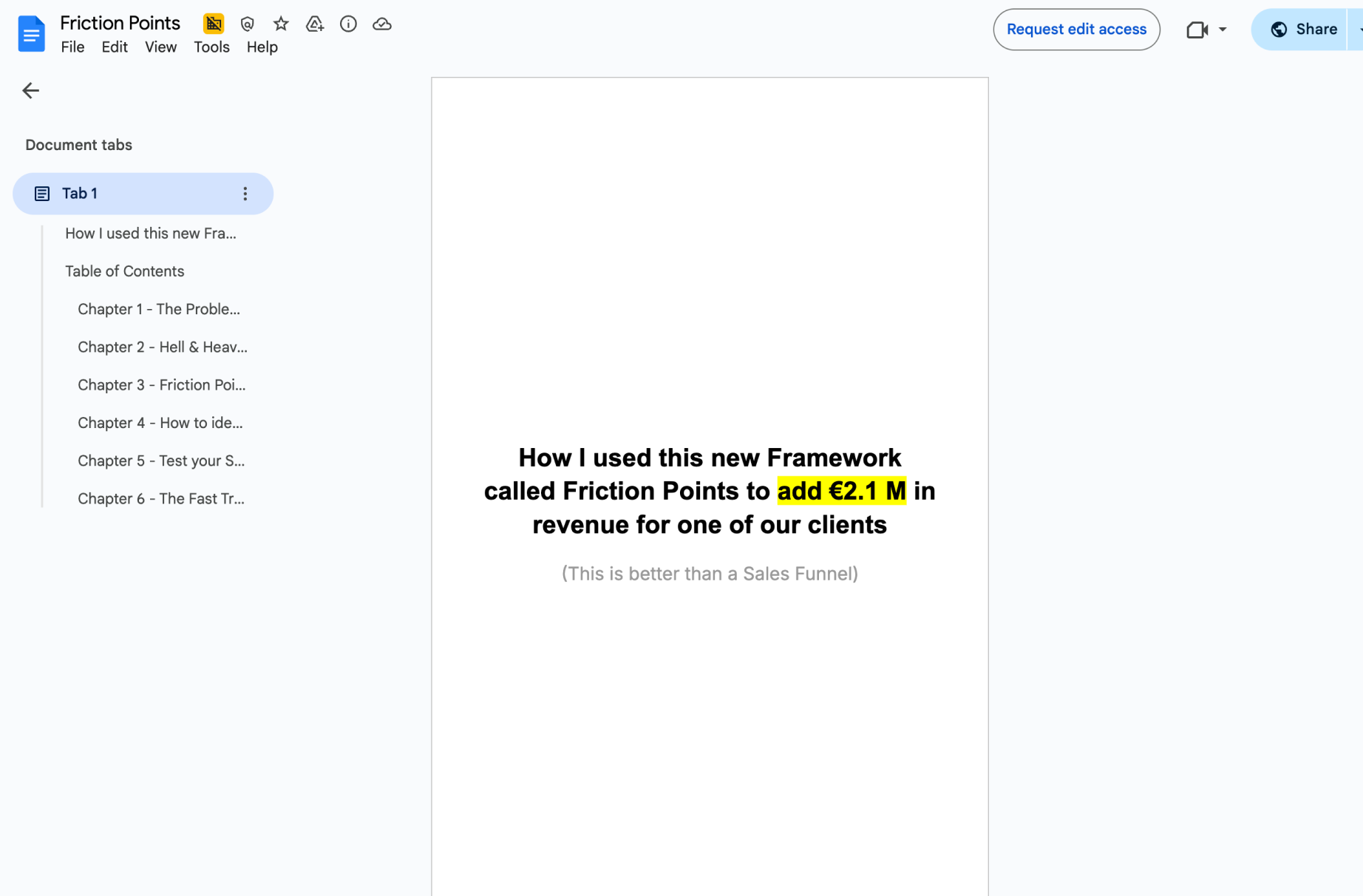Click the yellow external folder warning icon
The image size is (1363, 896).
[213, 24]
